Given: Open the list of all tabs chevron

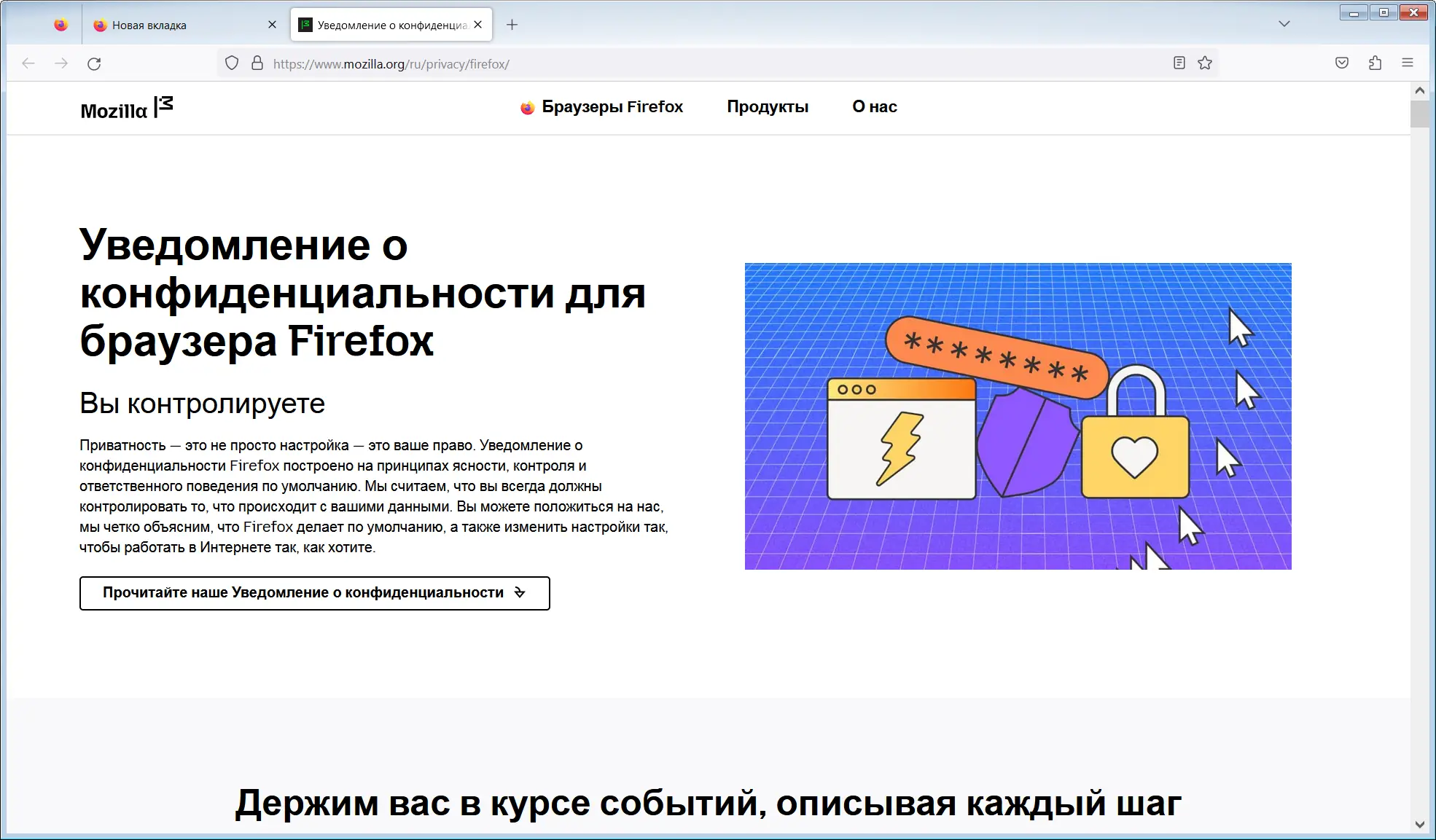Looking at the screenshot, I should (1283, 24).
